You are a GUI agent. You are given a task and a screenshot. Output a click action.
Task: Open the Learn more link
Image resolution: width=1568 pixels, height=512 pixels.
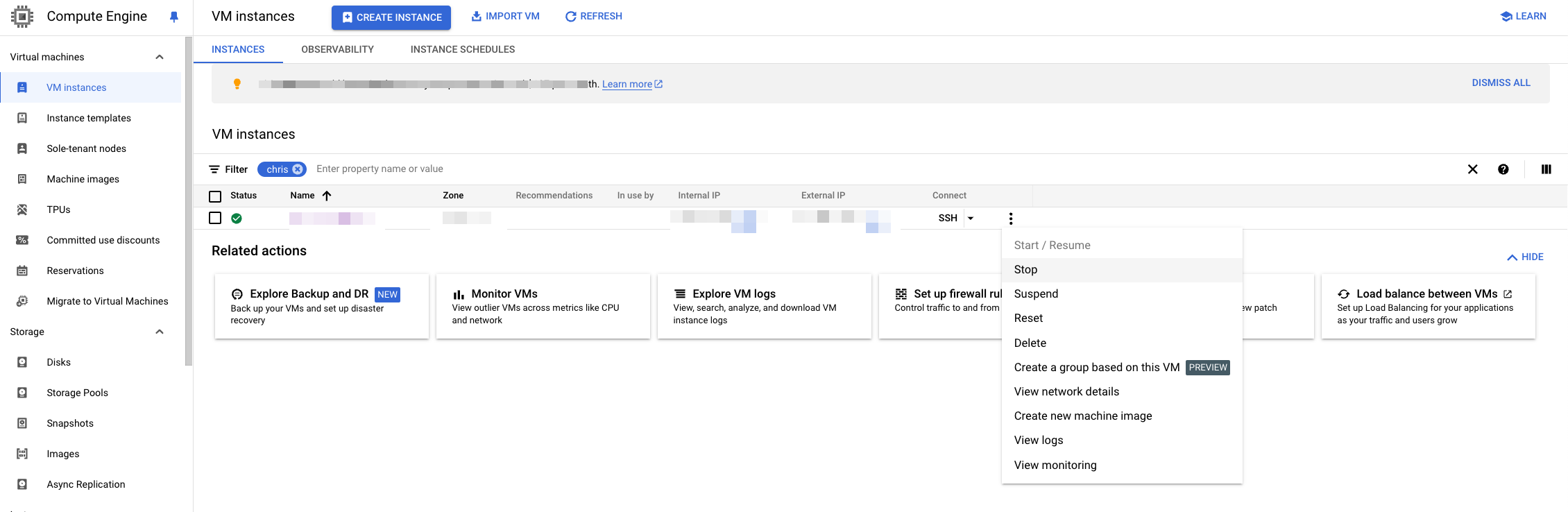[x=632, y=84]
